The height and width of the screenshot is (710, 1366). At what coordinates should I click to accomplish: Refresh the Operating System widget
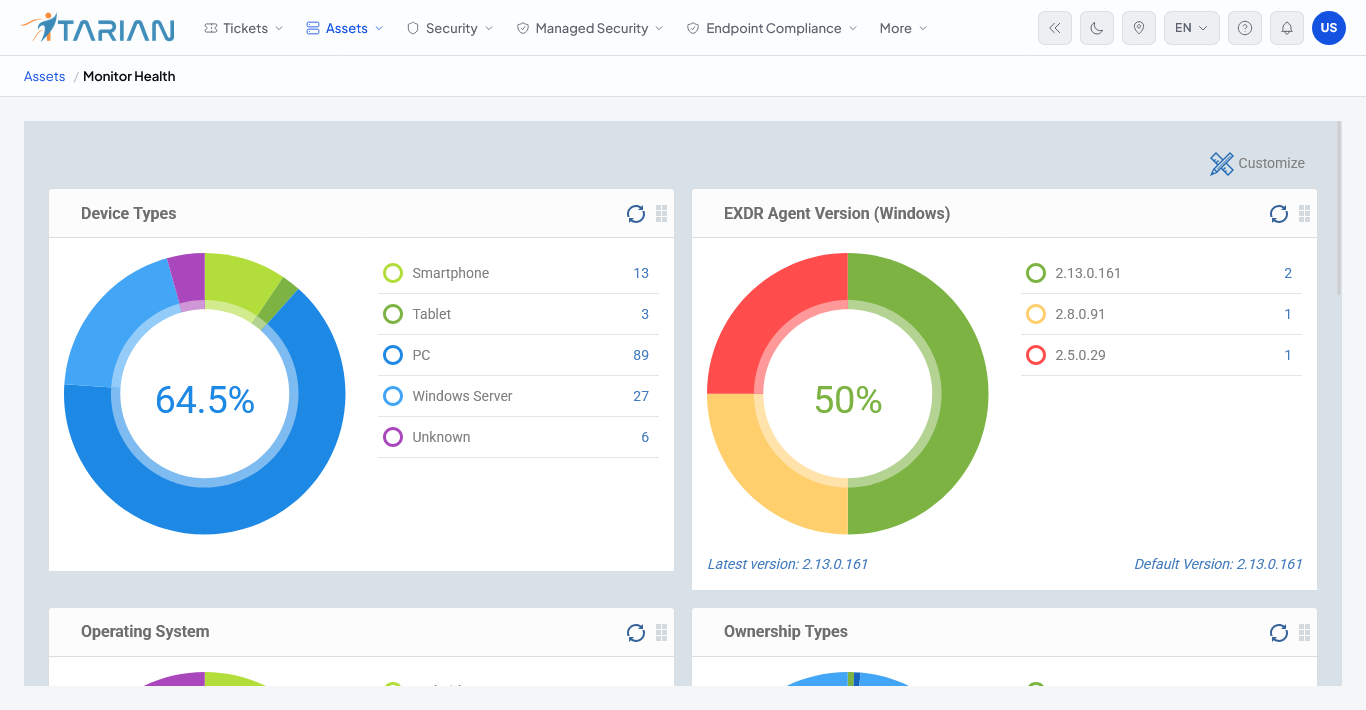(636, 632)
